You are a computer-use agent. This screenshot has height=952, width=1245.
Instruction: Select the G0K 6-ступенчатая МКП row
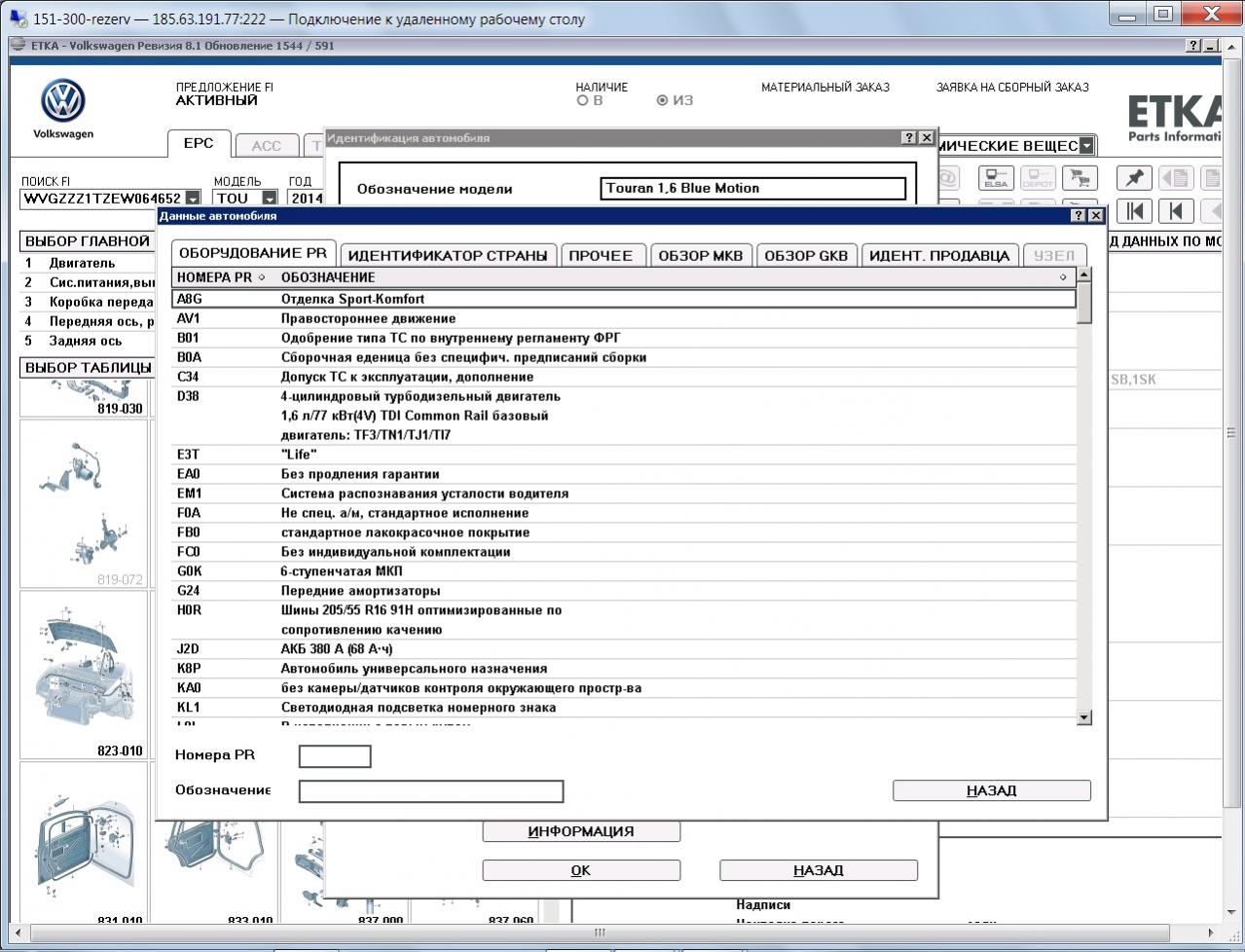tap(624, 571)
